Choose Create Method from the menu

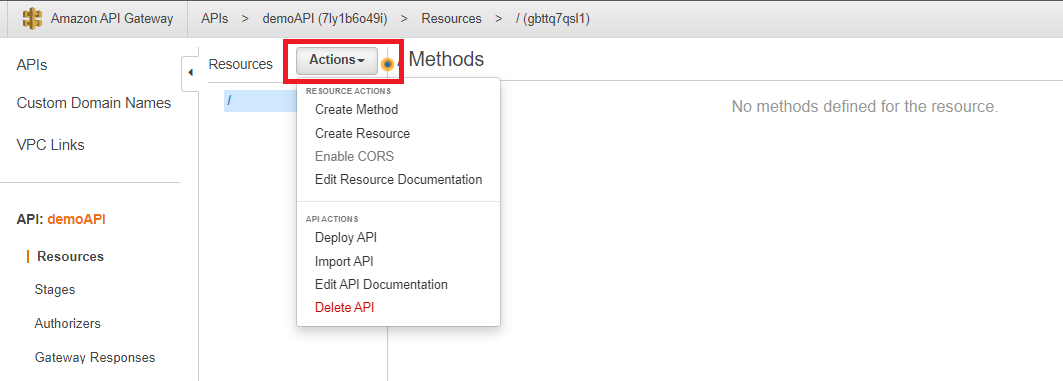click(x=357, y=110)
